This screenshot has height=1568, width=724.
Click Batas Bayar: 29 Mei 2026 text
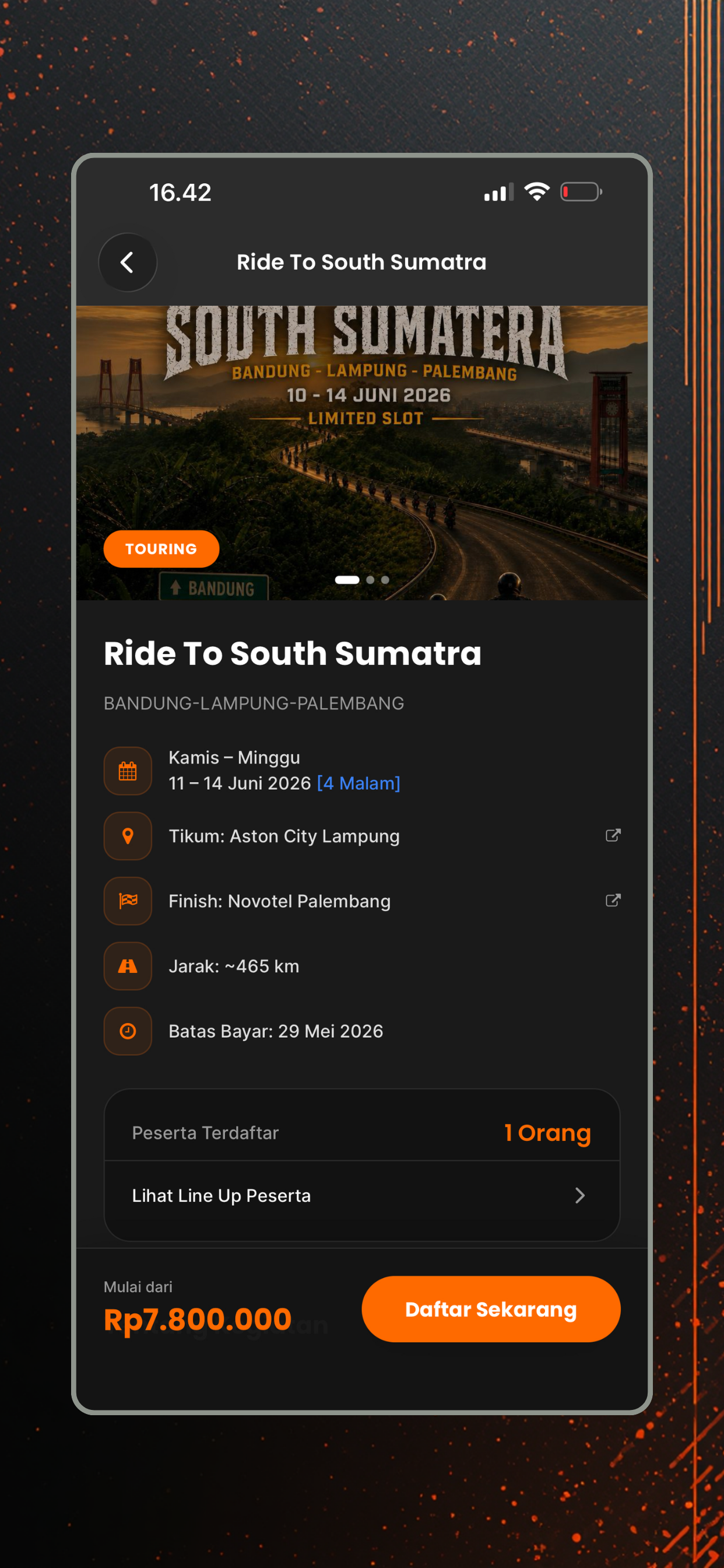point(276,1032)
